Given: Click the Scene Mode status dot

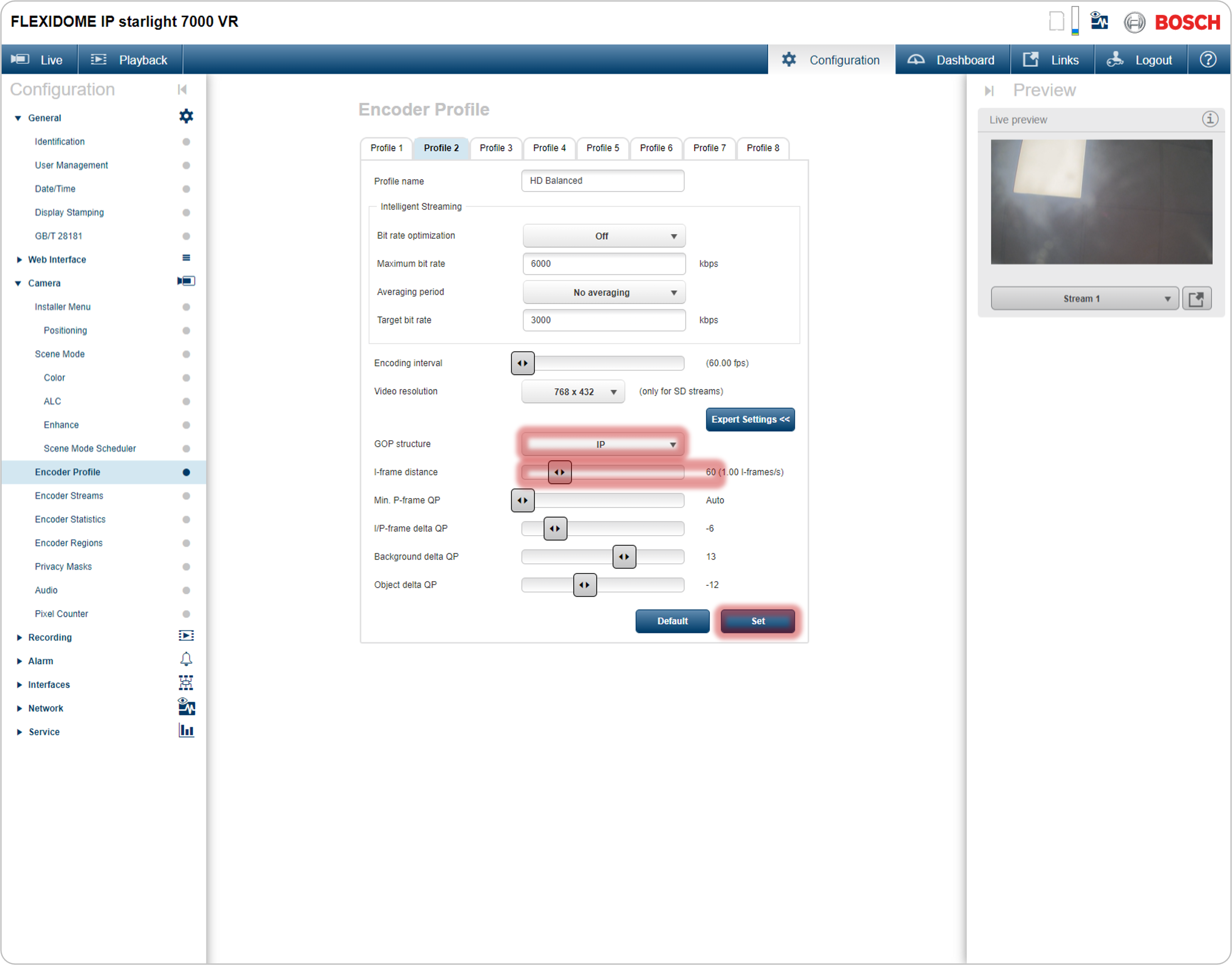Looking at the screenshot, I should click(186, 354).
